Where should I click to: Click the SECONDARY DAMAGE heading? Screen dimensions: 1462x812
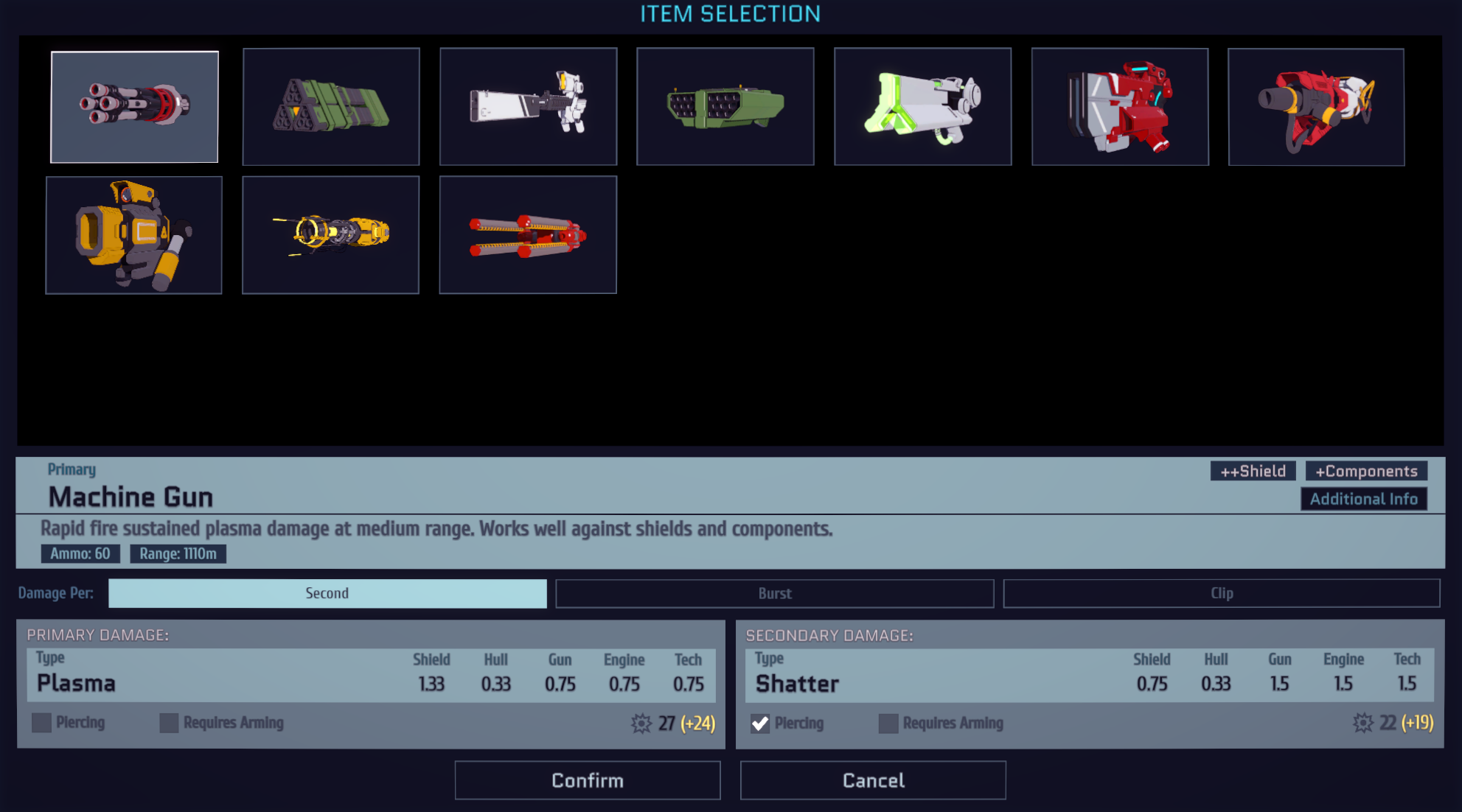point(829,636)
